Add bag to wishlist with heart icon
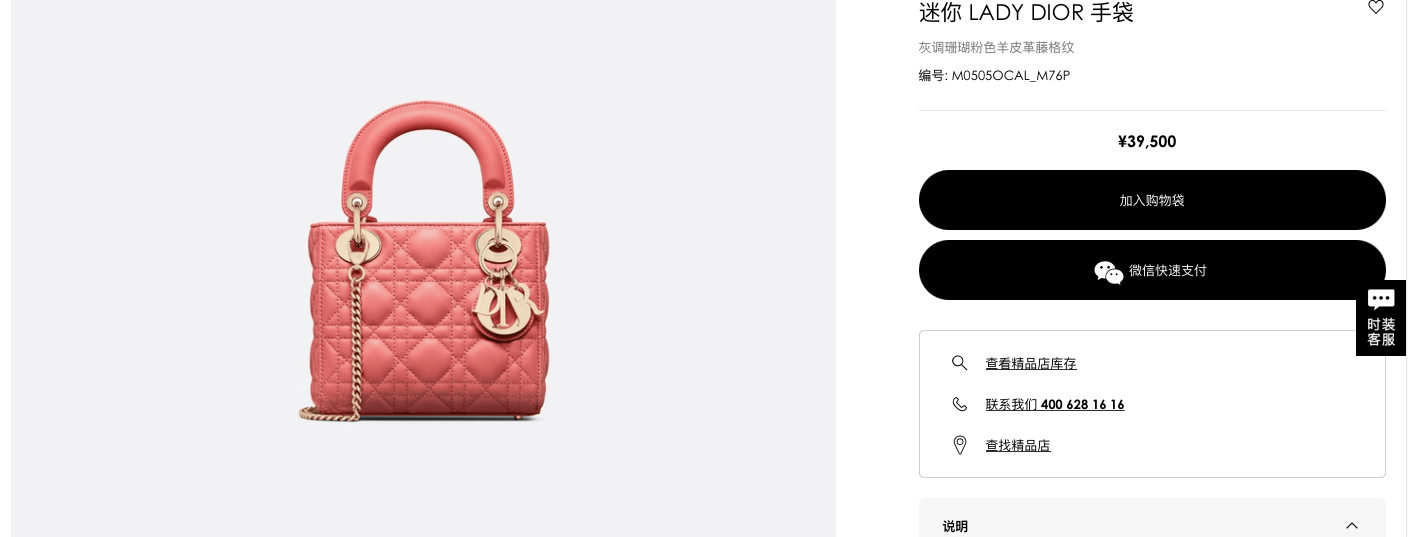This screenshot has width=1408, height=537. 1376,7
